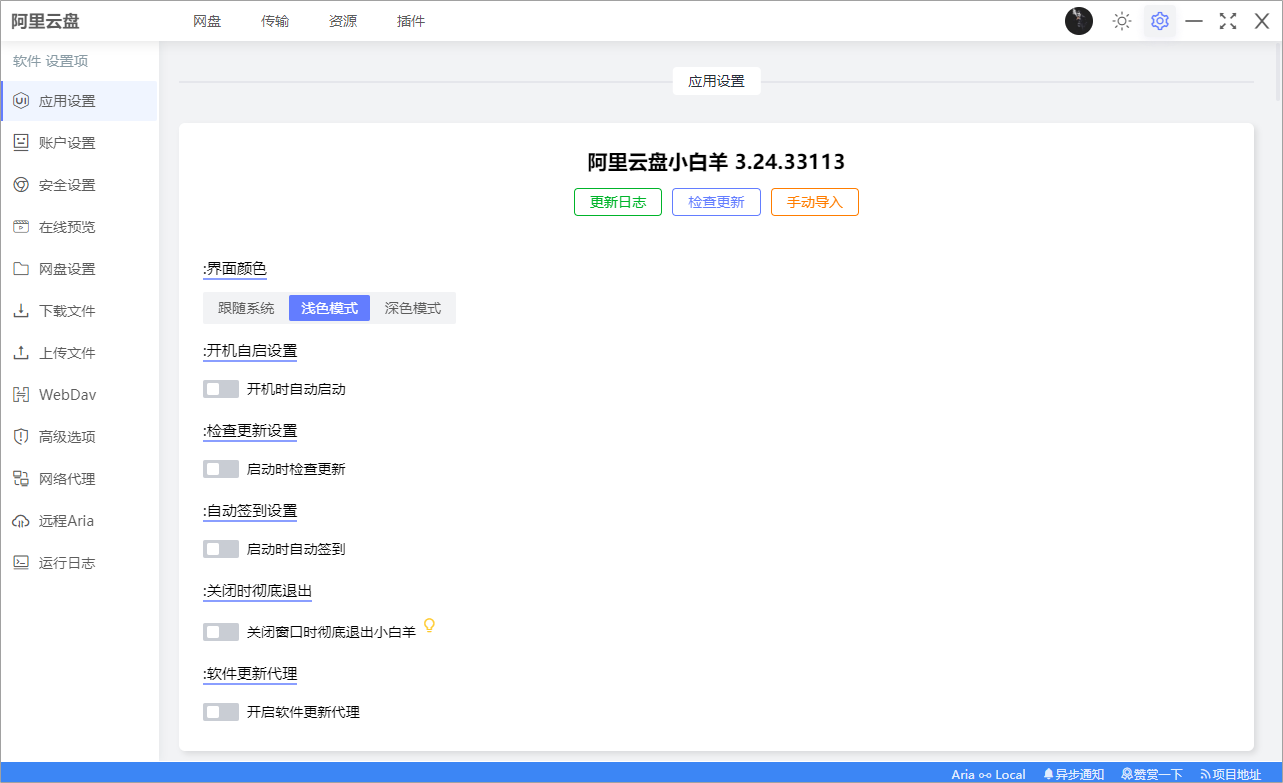The width and height of the screenshot is (1283, 783).
Task: Click the 安全设置 sidebar icon
Action: coord(21,185)
